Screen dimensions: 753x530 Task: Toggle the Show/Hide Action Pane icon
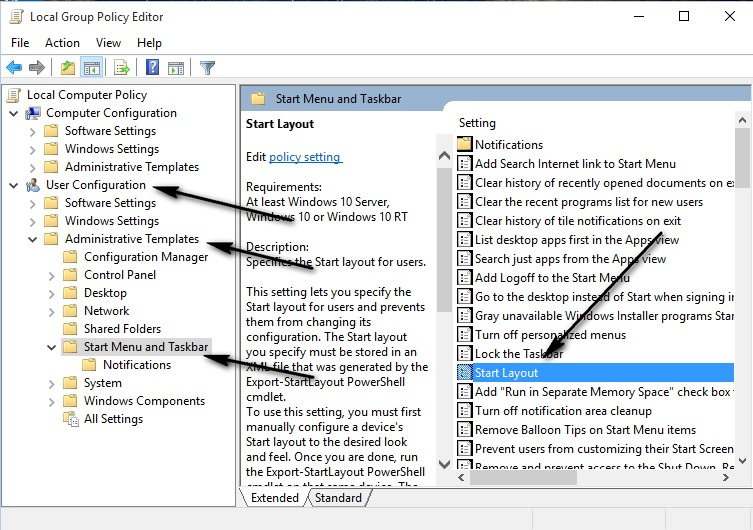point(176,68)
